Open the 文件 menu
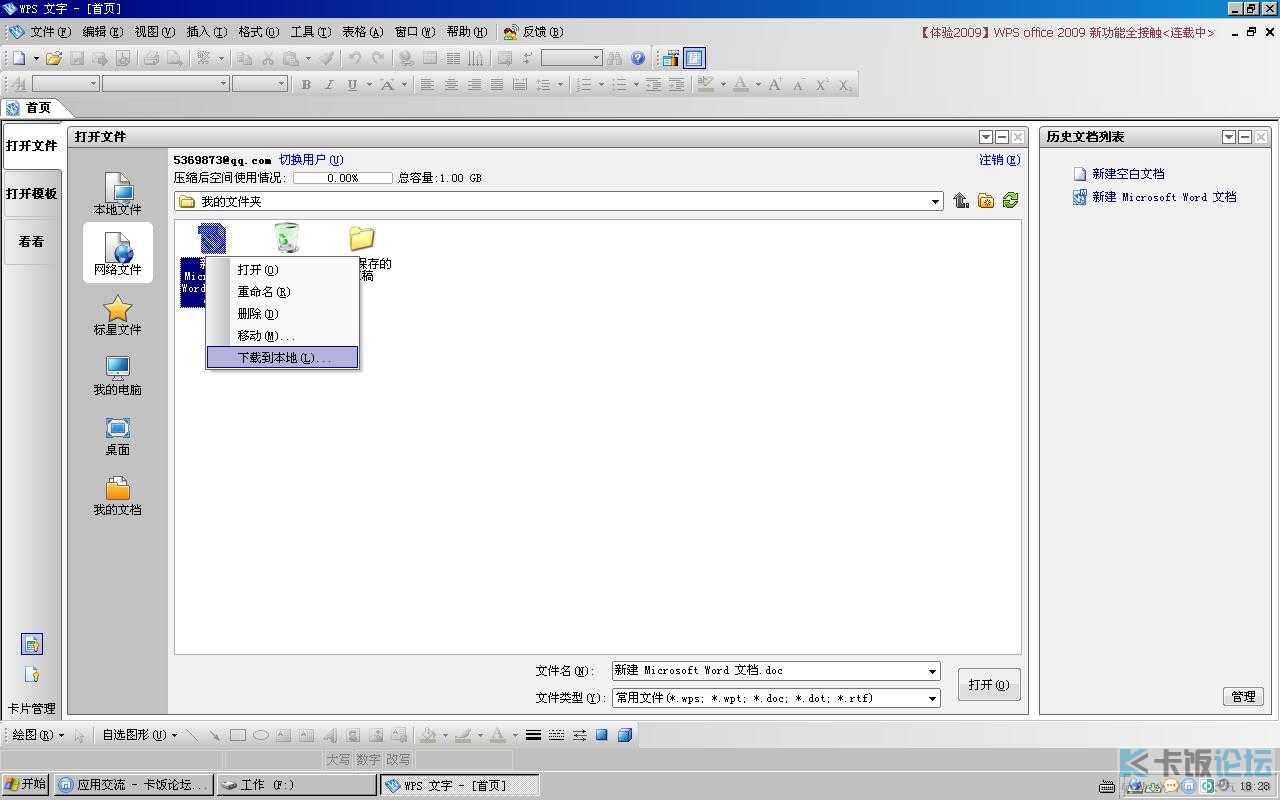This screenshot has width=1280, height=800. point(50,32)
